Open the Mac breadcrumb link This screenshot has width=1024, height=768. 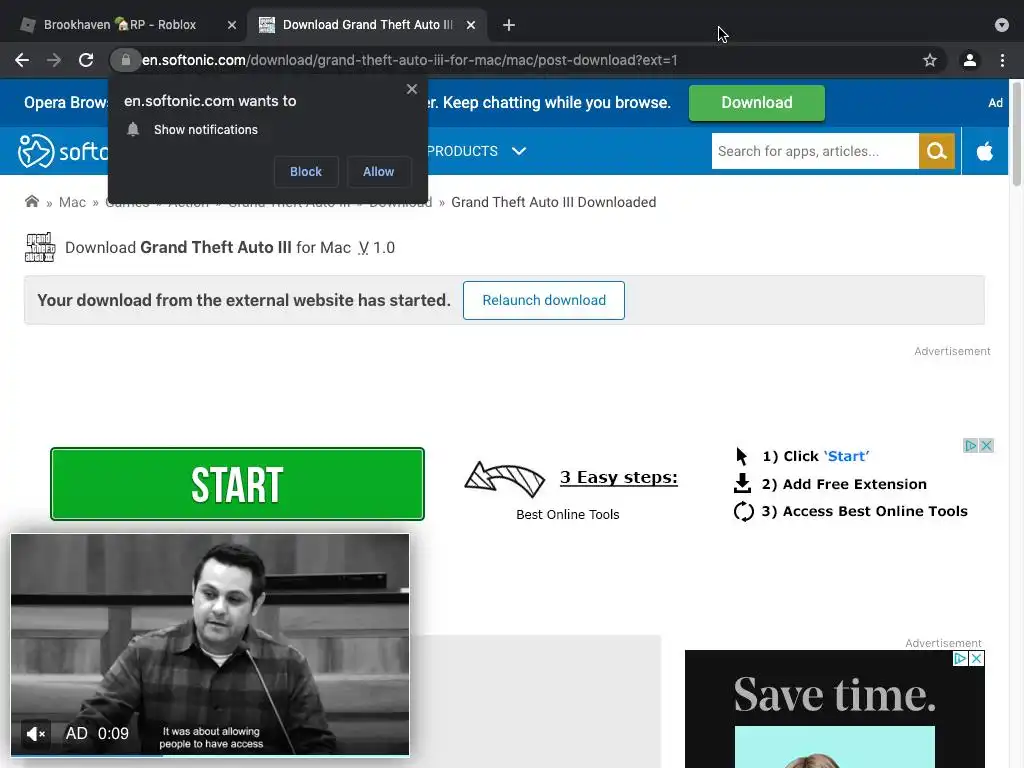pyautogui.click(x=72, y=202)
